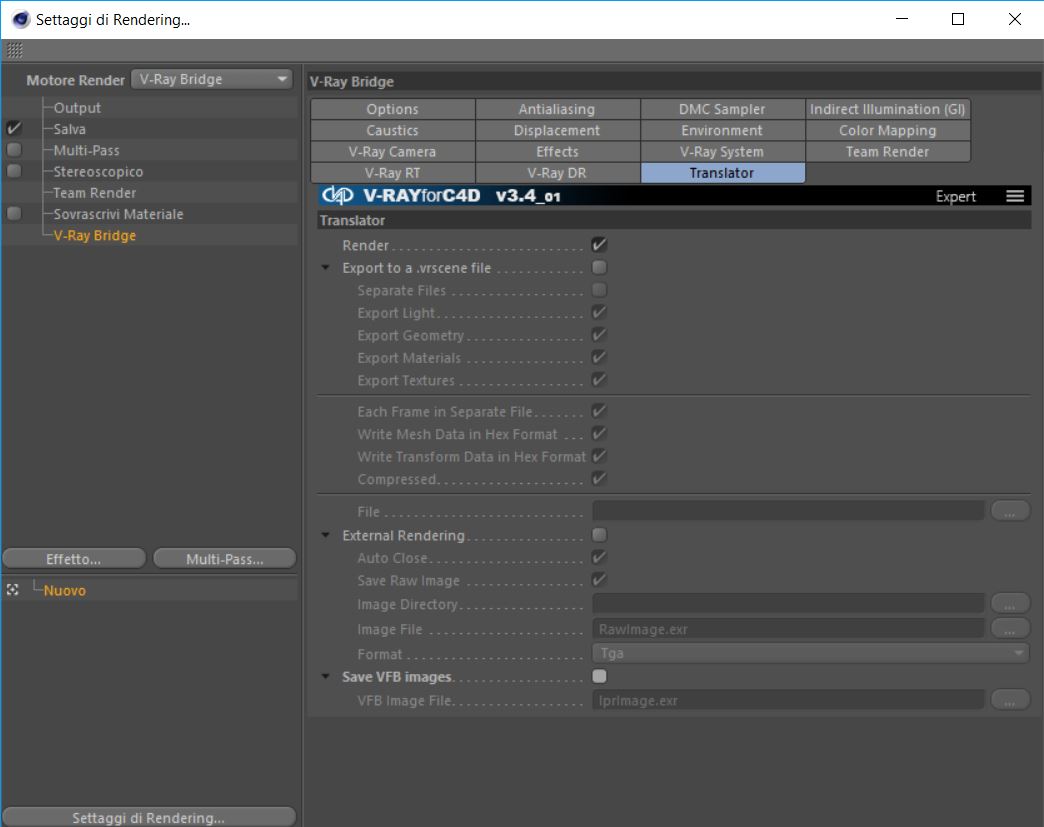This screenshot has width=1044, height=827.
Task: Click the Expert mode label
Action: click(x=955, y=196)
